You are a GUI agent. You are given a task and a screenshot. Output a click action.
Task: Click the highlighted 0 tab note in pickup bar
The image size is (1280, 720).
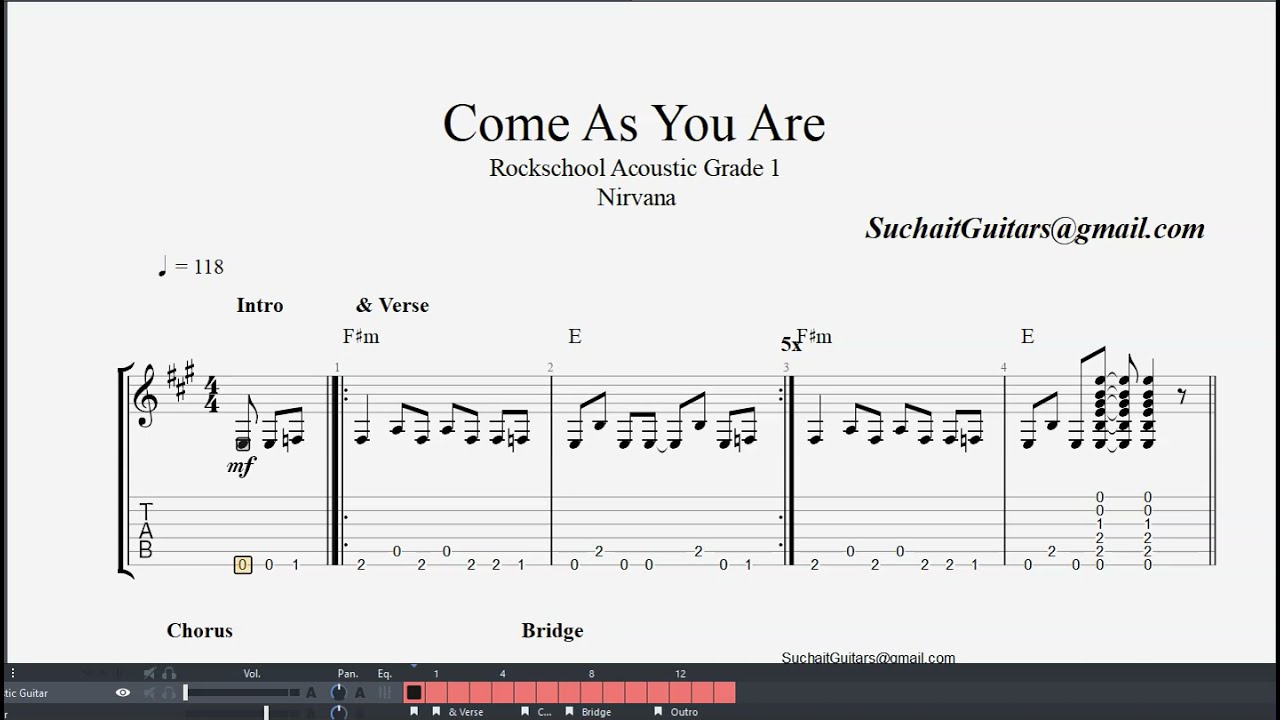(242, 565)
